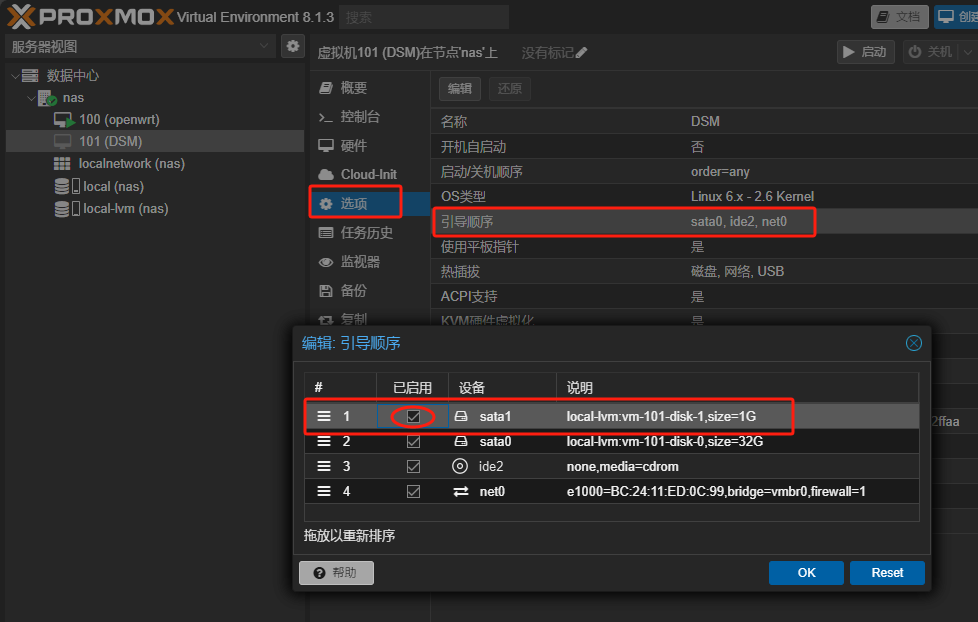Viewport: 978px width, 622px height.
Task: Toggle sata0 boot device checkbox
Action: tap(413, 441)
